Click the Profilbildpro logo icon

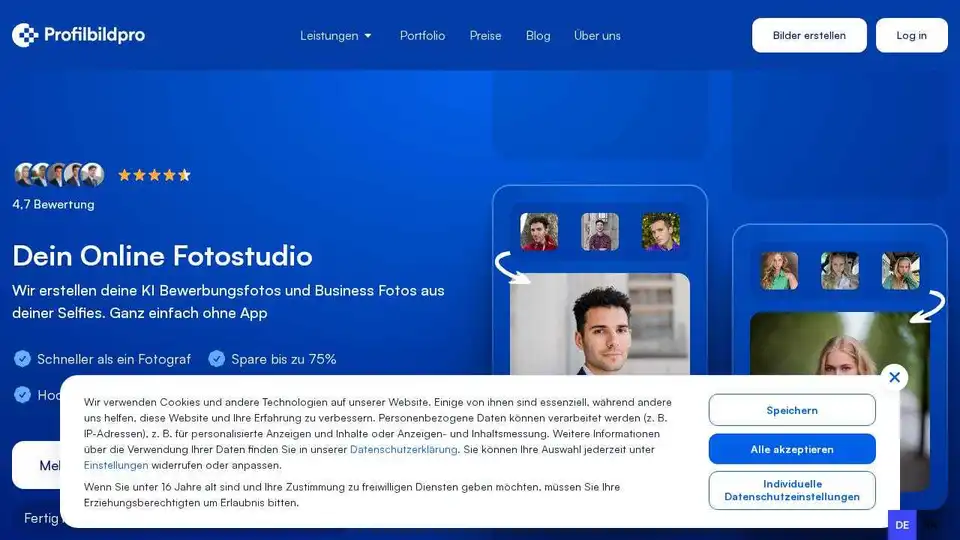25,35
